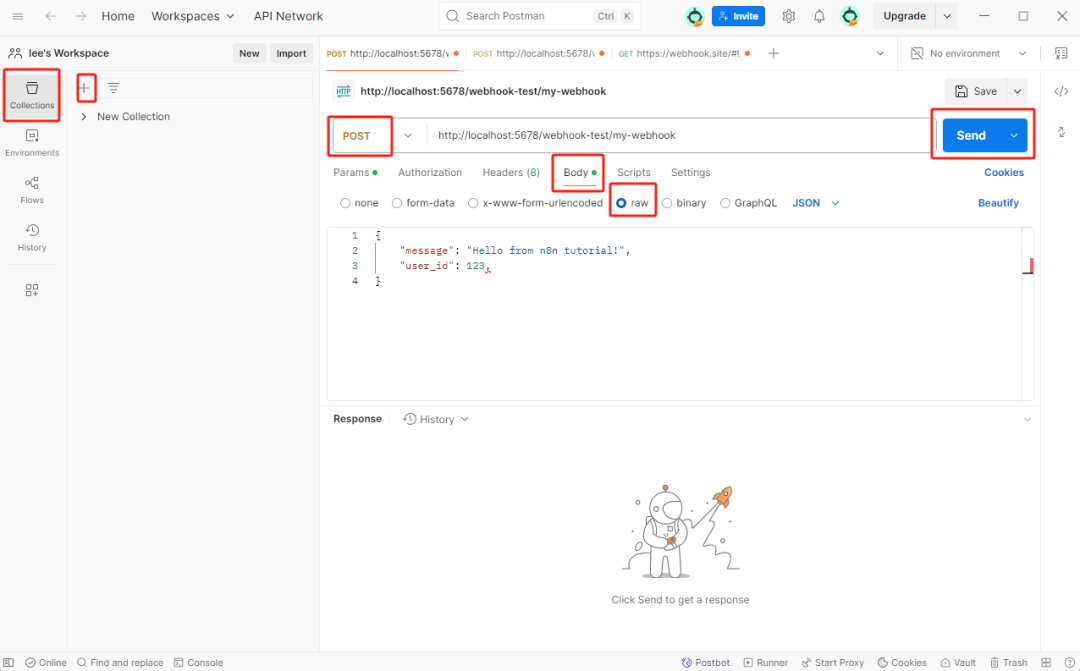
Task: Open the settings gear icon
Action: [789, 16]
